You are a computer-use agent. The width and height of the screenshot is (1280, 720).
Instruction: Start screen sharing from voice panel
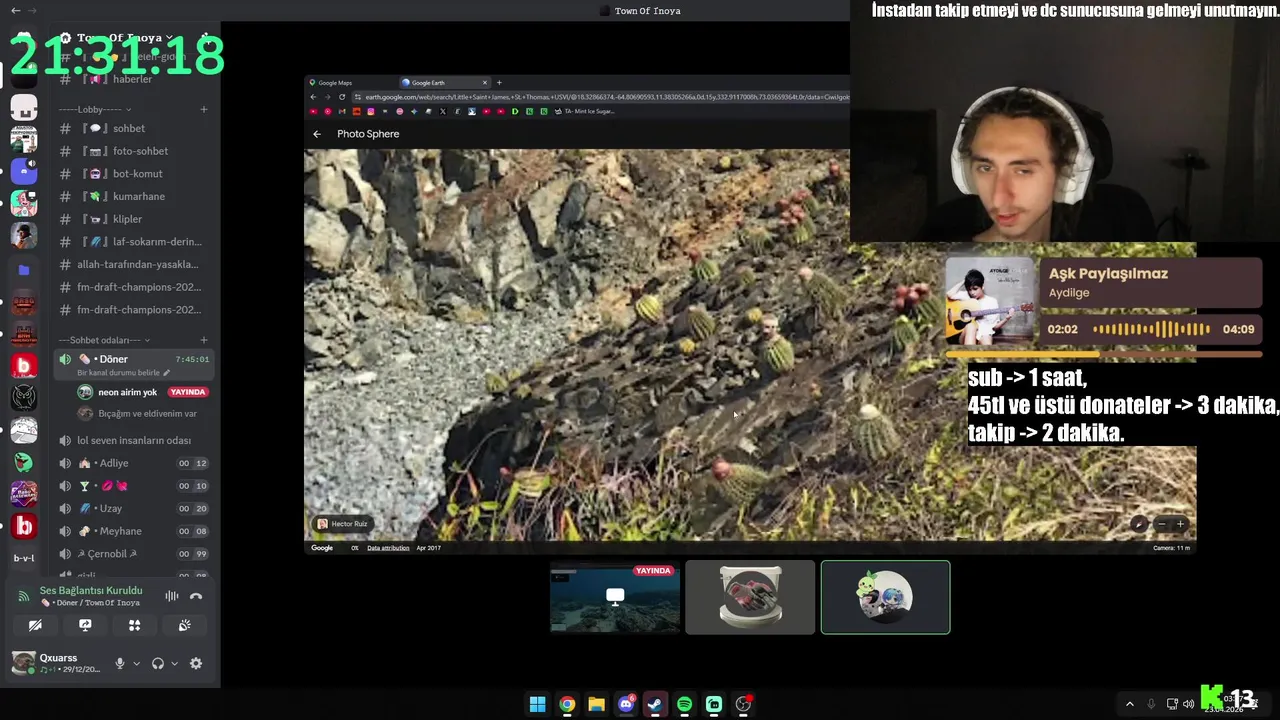point(85,625)
